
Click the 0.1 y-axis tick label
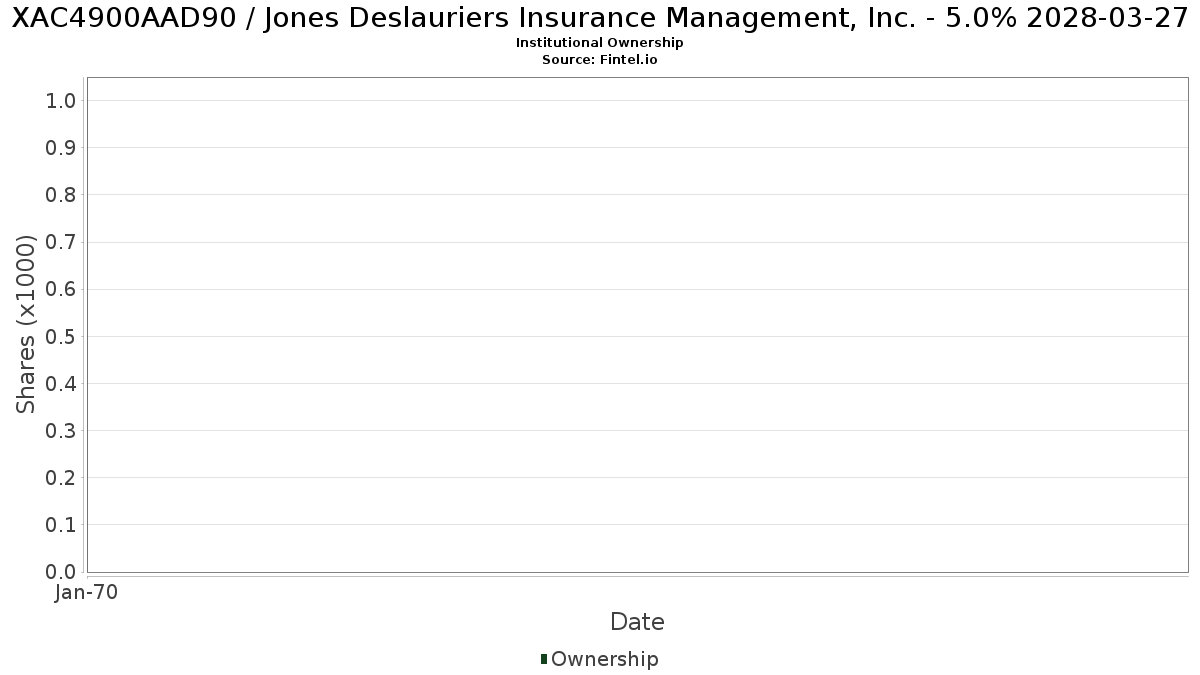61,524
